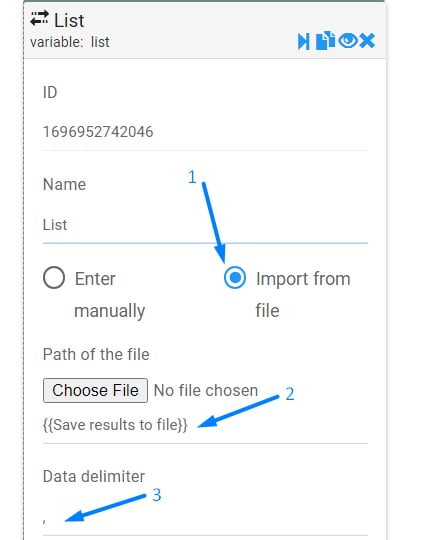
Task: Click the skip-to-end step icon in header
Action: point(303,41)
